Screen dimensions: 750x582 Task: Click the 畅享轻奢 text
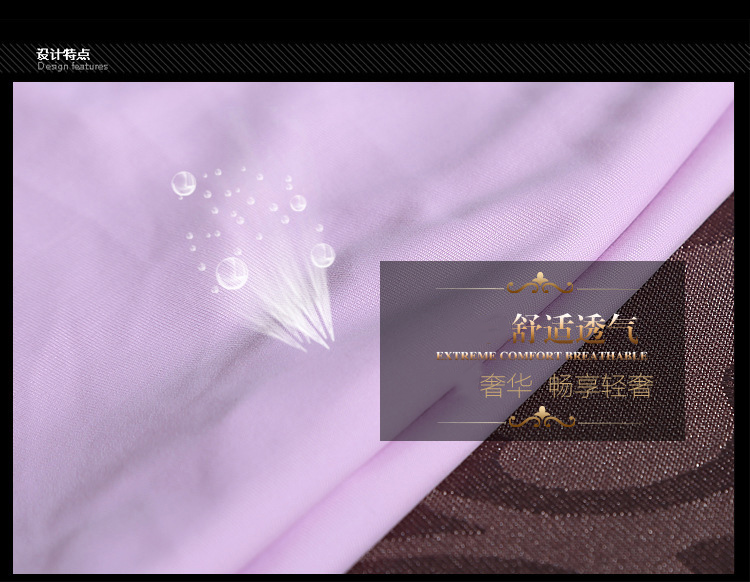[x=600, y=386]
